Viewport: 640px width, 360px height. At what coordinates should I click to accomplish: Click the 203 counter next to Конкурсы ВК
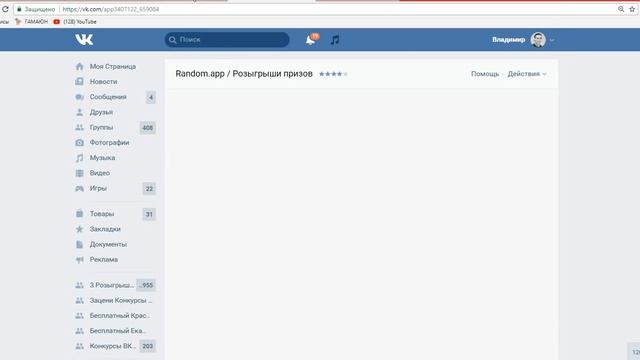[147, 346]
